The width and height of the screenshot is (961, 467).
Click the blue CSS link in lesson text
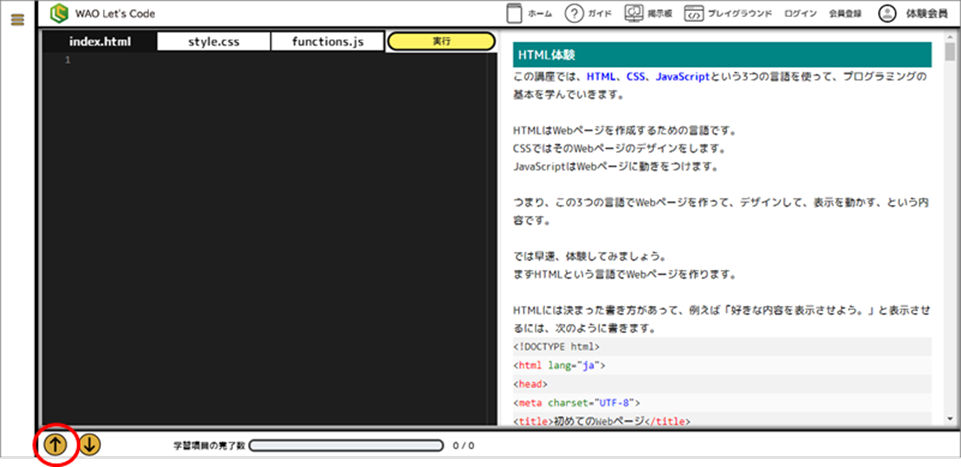[636, 77]
